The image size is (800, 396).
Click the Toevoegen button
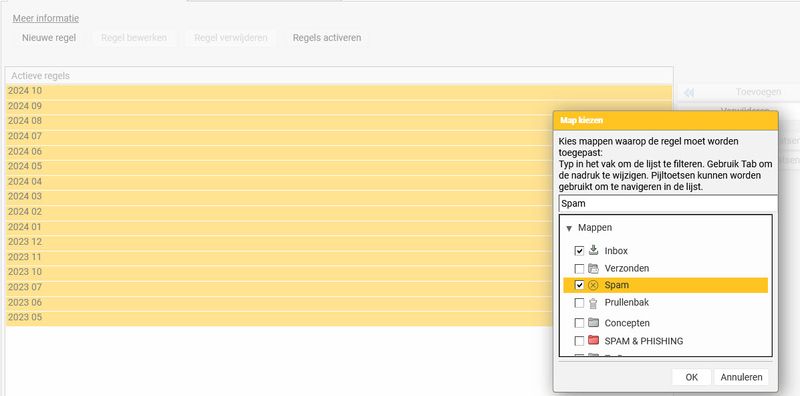[x=758, y=92]
